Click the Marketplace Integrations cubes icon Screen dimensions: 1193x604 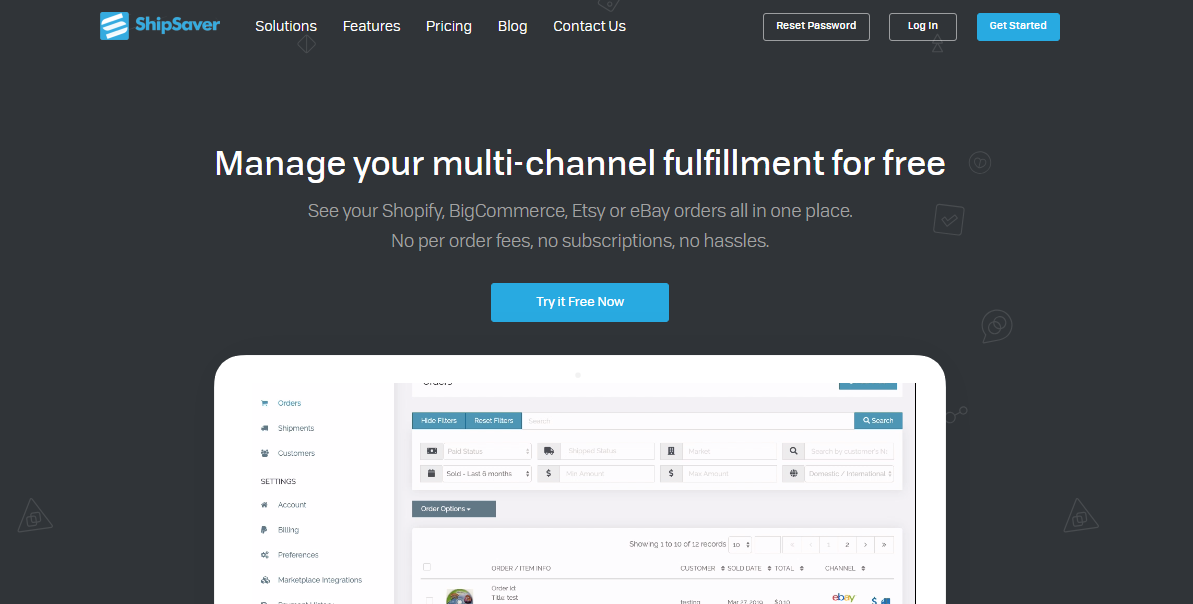[265, 580]
